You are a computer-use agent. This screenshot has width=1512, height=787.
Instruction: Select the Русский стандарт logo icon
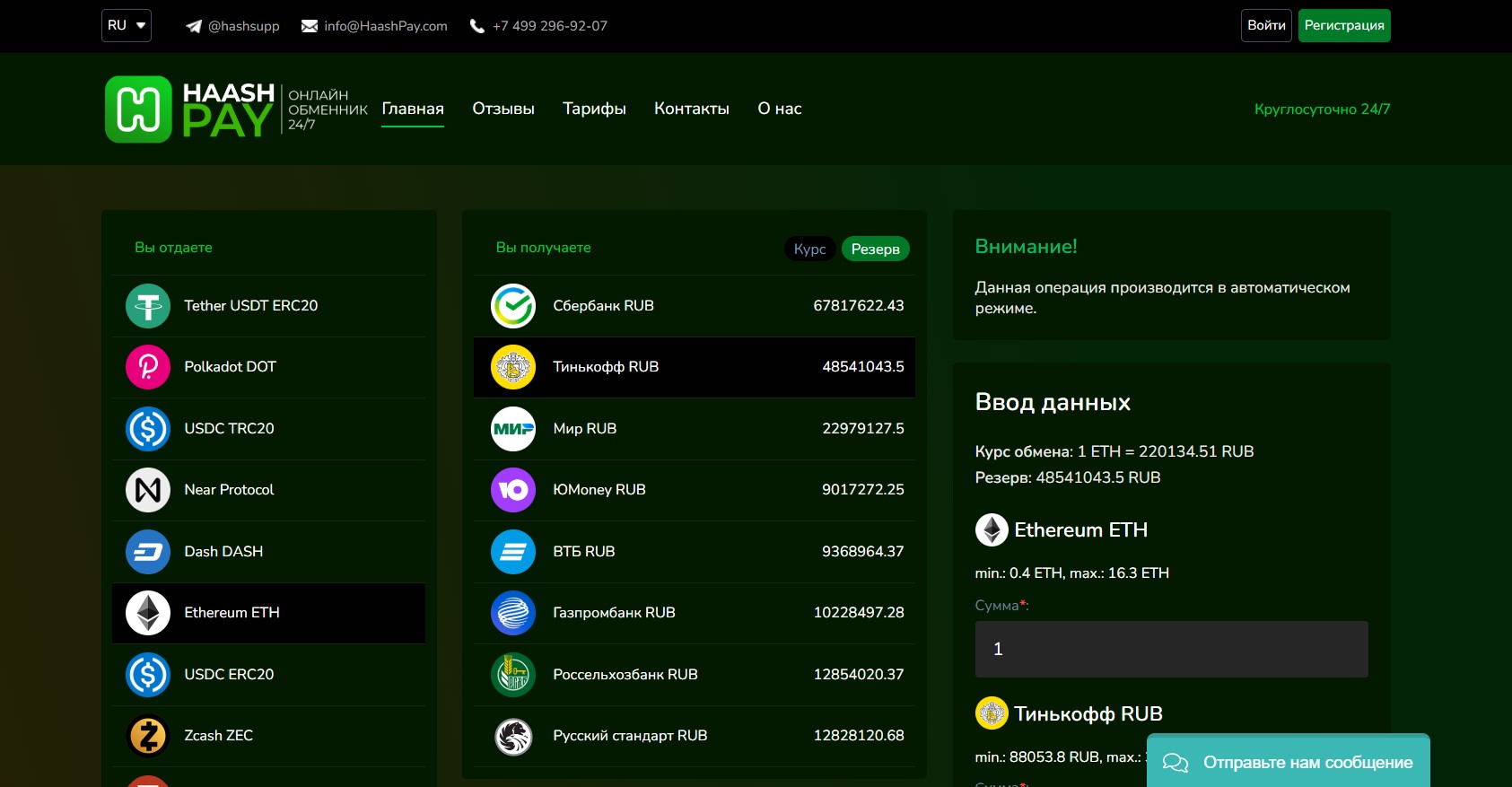513,736
